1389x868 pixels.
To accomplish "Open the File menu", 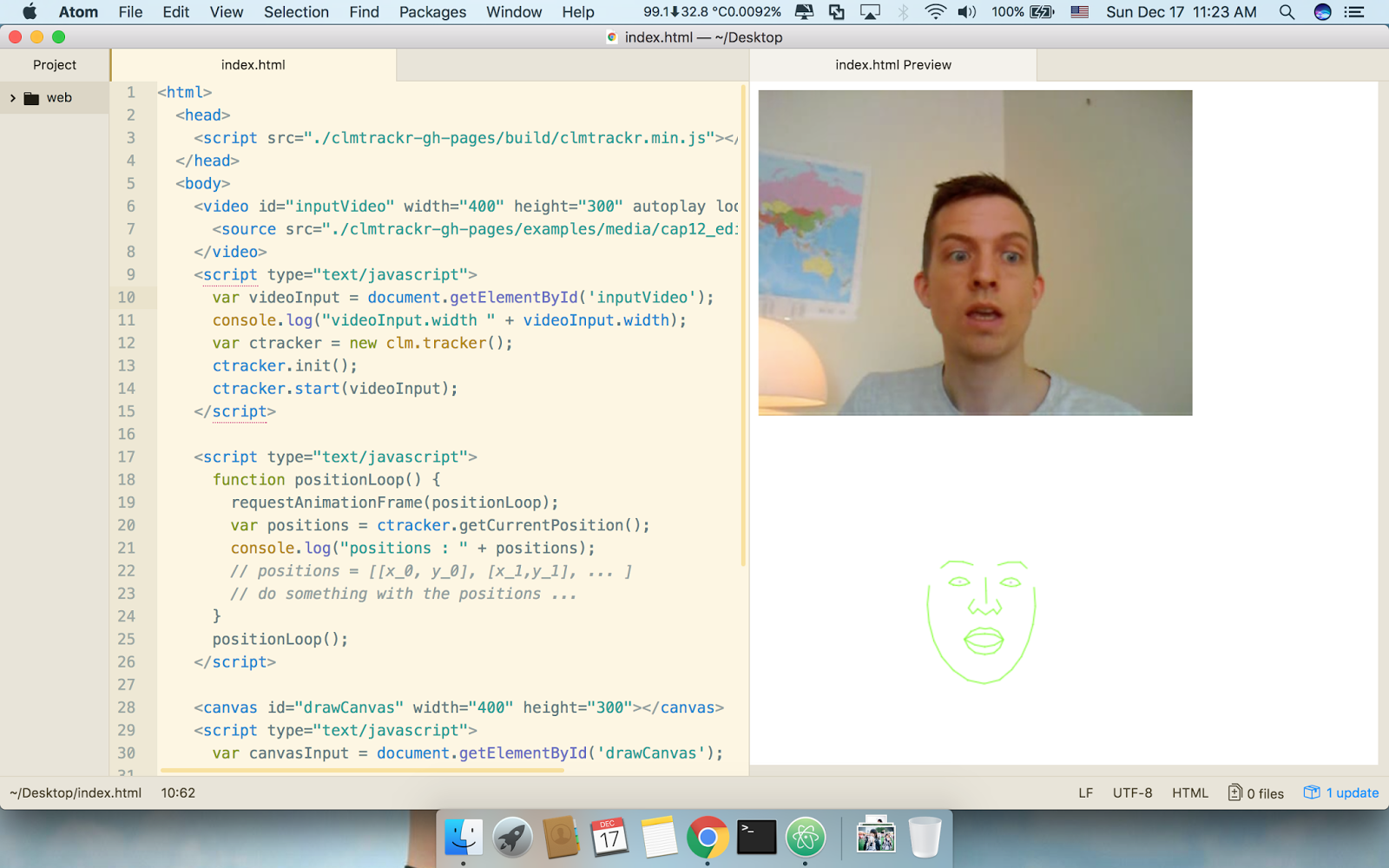I will coord(130,12).
